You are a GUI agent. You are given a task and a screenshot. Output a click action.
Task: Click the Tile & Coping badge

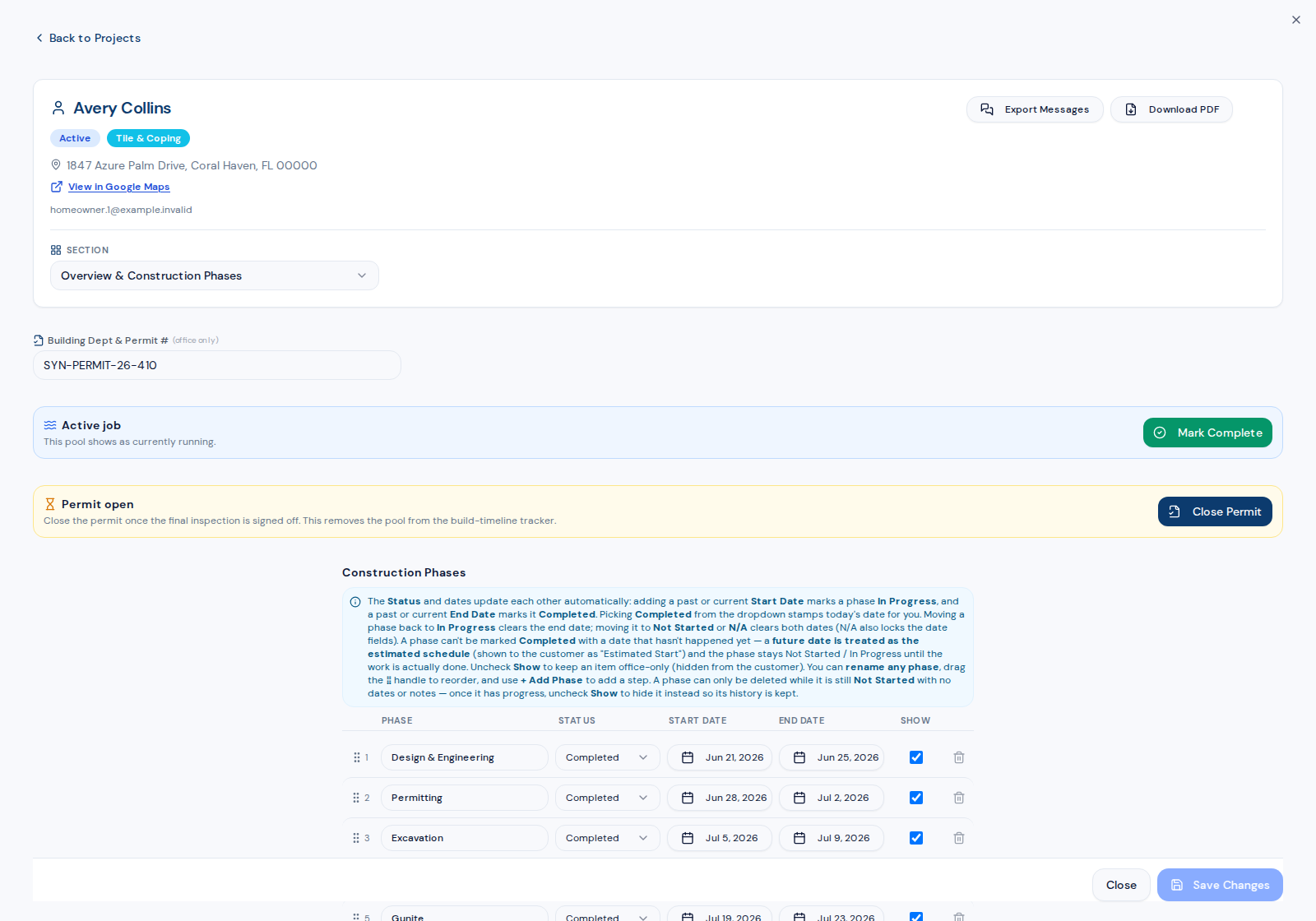tap(148, 138)
